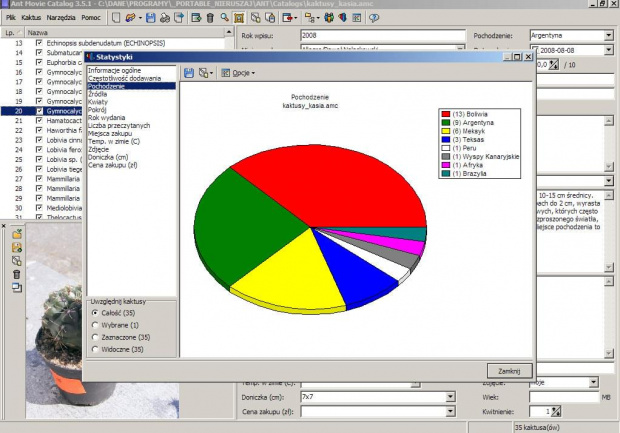Click the load picture folder icon
Viewport: 620px width, 433px height.
16,233
